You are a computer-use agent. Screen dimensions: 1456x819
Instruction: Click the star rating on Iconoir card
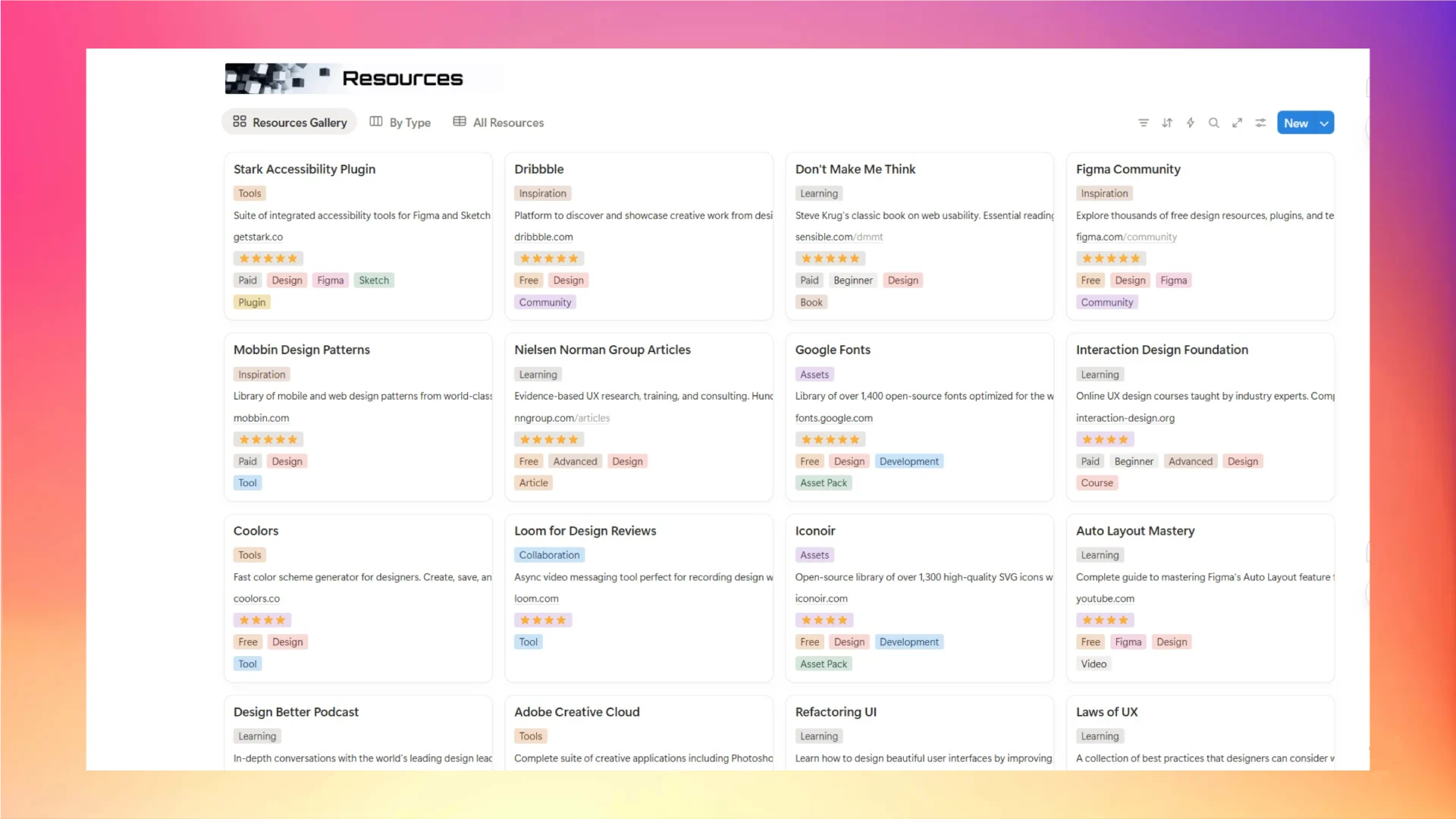(824, 620)
